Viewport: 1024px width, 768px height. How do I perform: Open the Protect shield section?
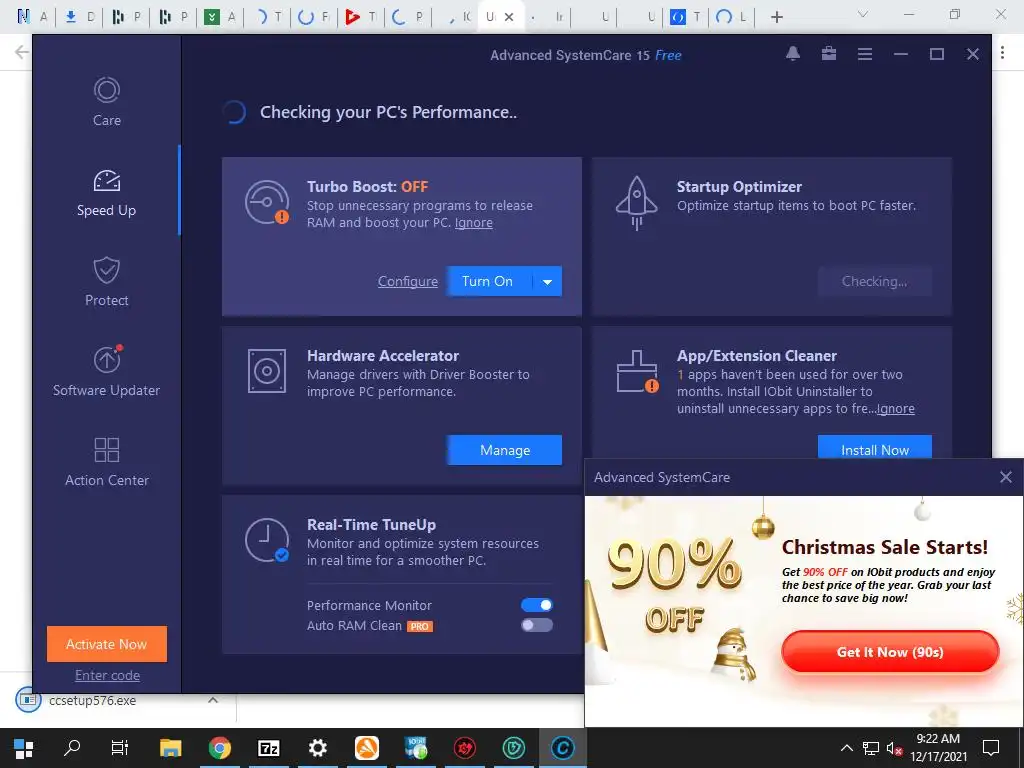coord(106,282)
